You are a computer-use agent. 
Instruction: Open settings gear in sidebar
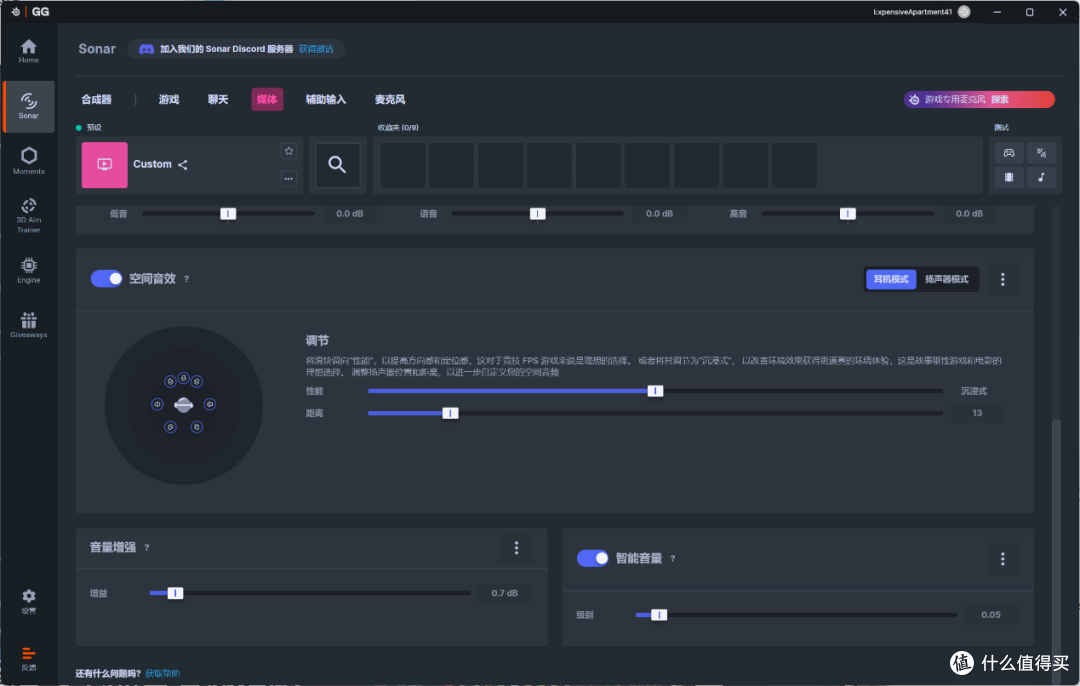pyautogui.click(x=28, y=601)
